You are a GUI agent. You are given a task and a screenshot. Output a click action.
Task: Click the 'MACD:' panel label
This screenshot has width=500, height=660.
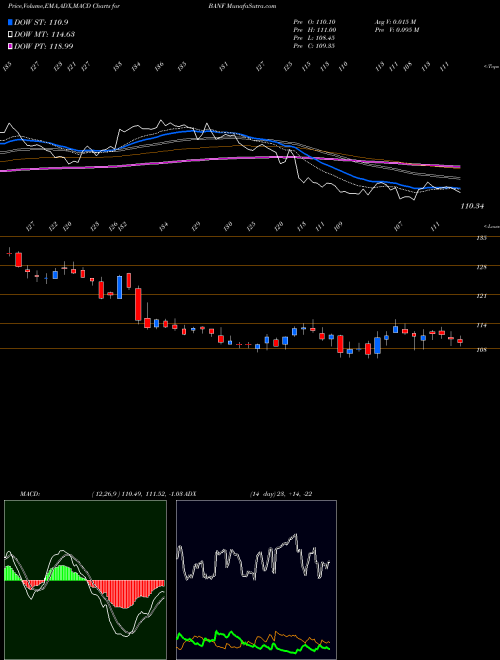pyautogui.click(x=29, y=494)
